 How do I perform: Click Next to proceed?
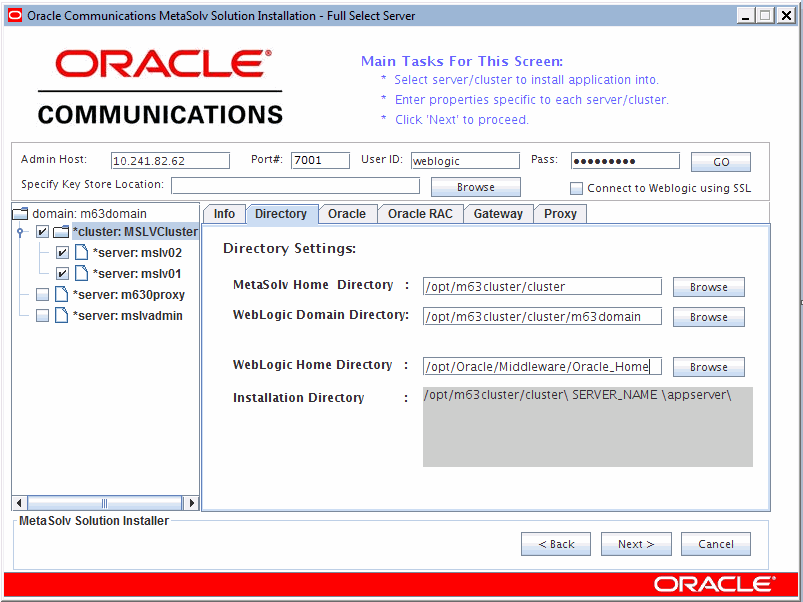pos(636,544)
